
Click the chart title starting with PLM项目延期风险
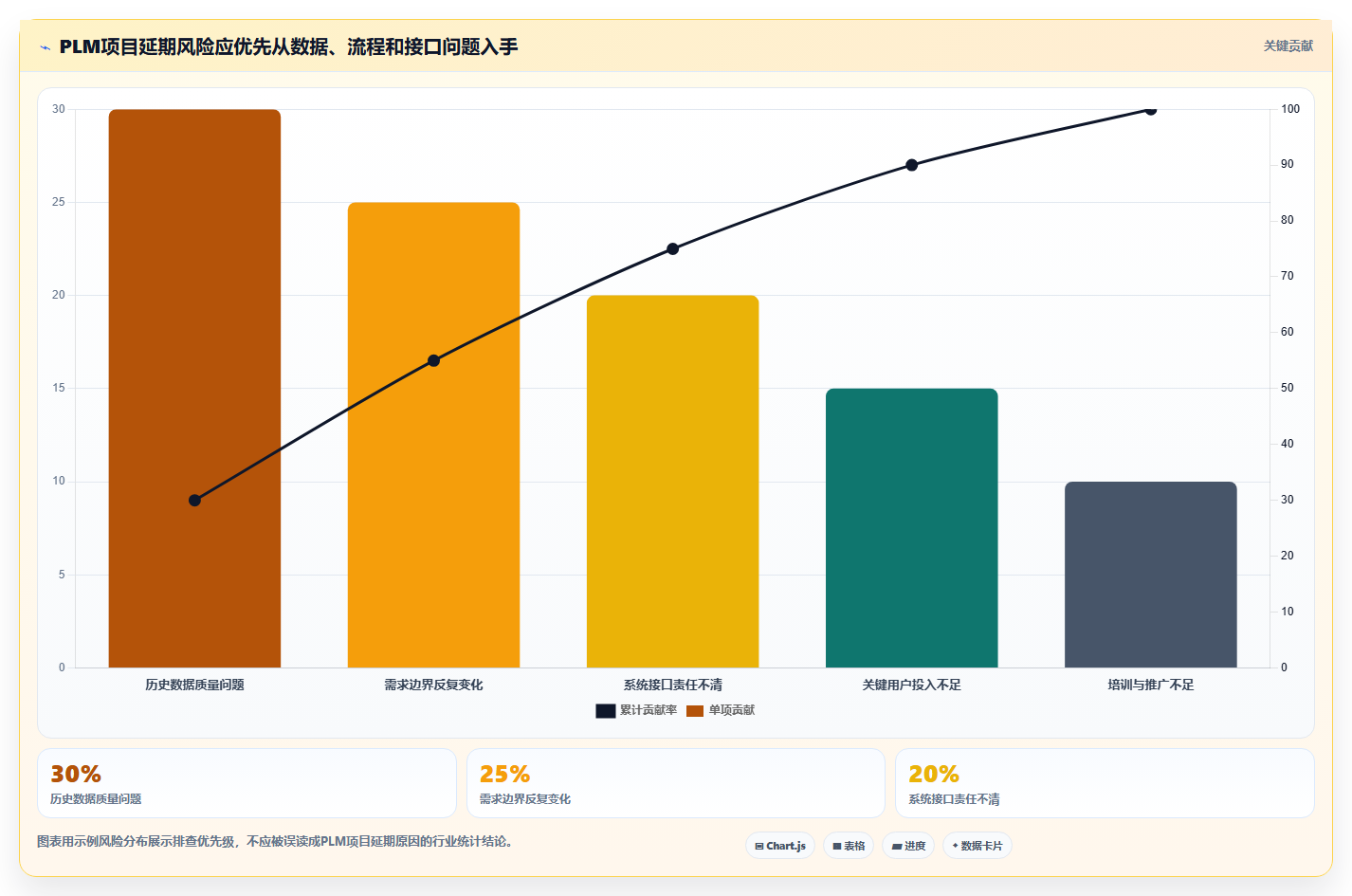pos(288,46)
